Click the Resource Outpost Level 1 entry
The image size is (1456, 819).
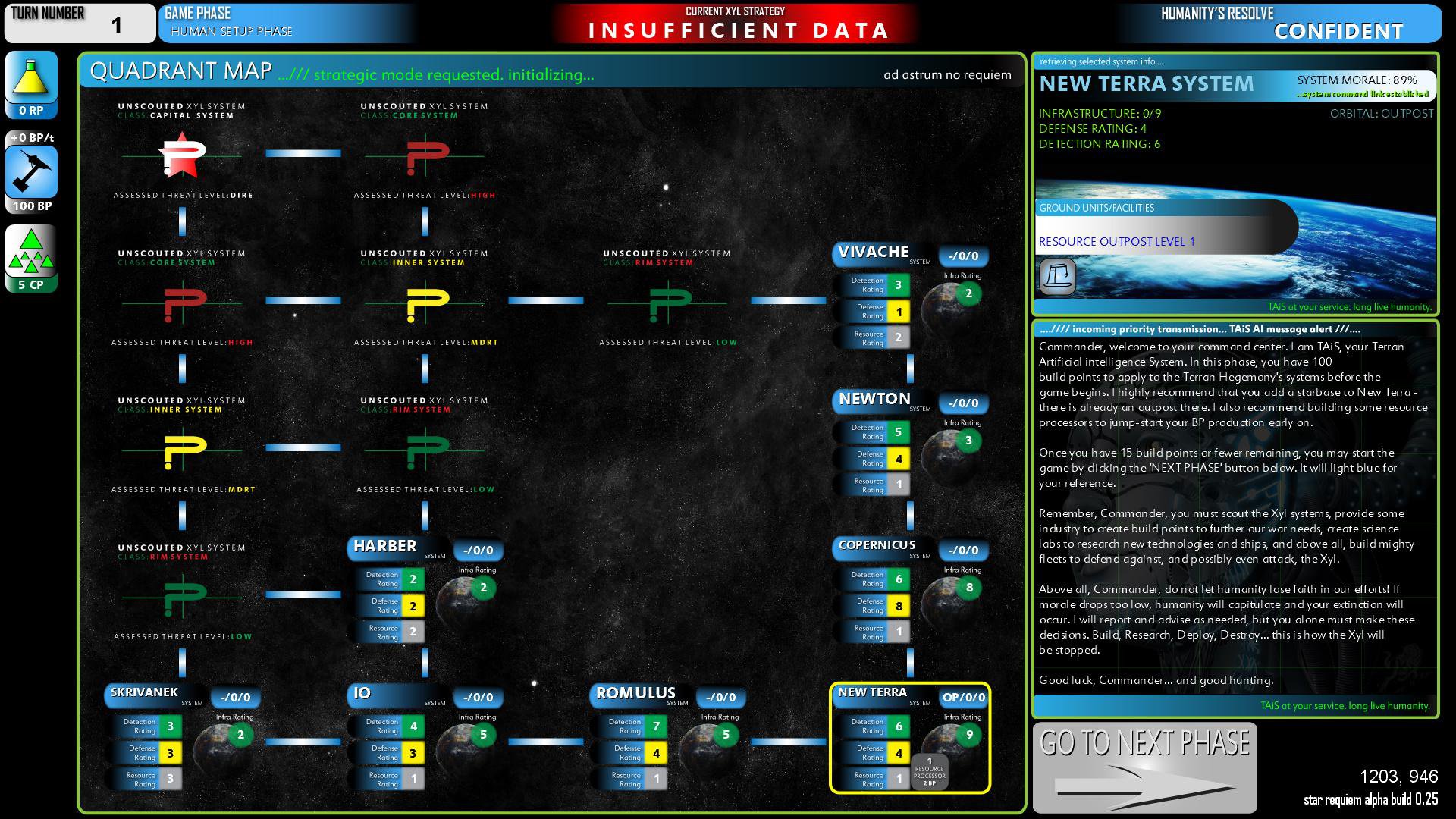(1116, 242)
